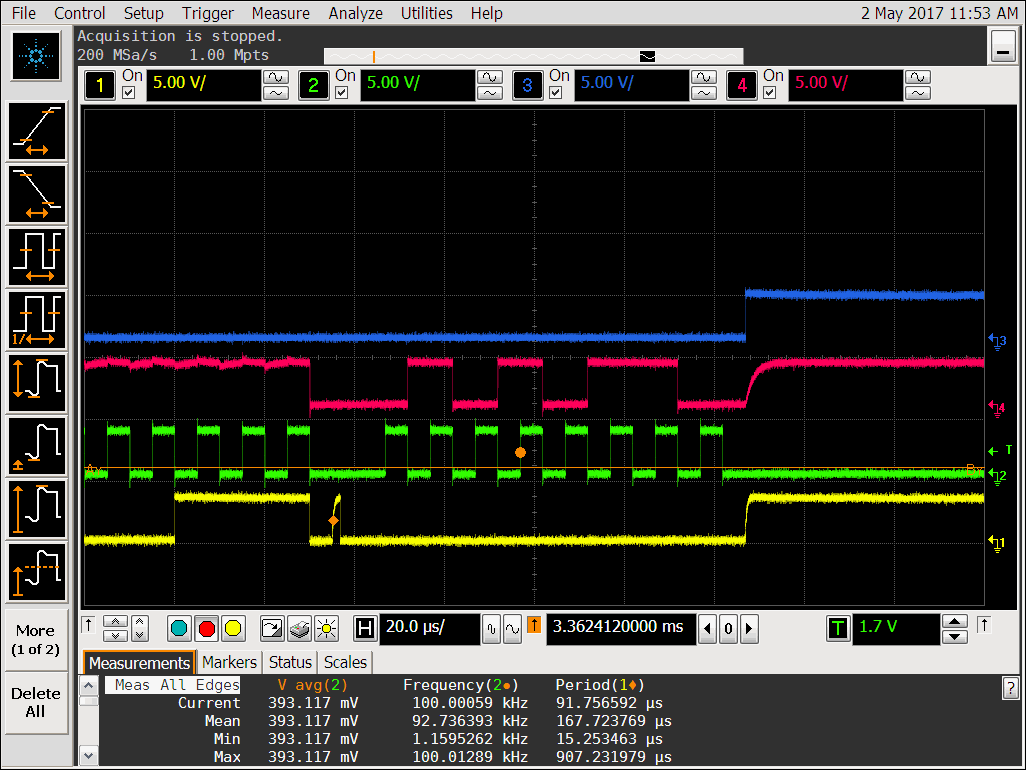Viewport: 1026px width, 770px height.
Task: Increase channel 4 vertical scale
Action: coord(918,77)
